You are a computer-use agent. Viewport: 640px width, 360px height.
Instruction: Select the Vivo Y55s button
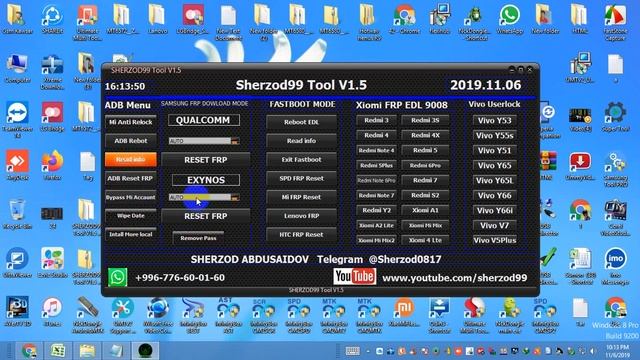pos(494,136)
